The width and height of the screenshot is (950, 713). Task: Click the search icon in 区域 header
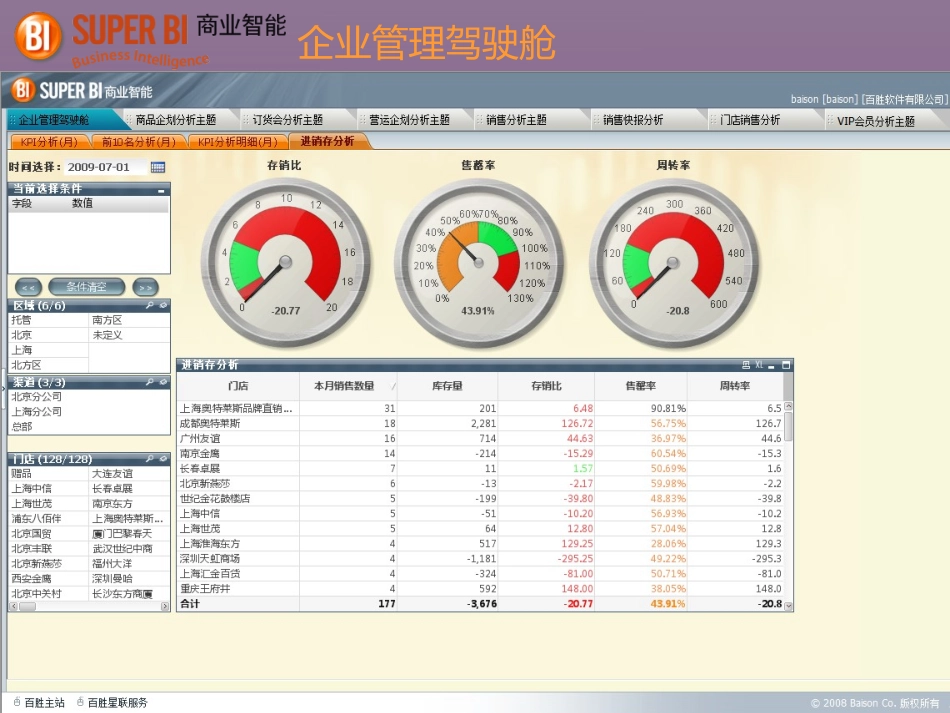[x=150, y=305]
